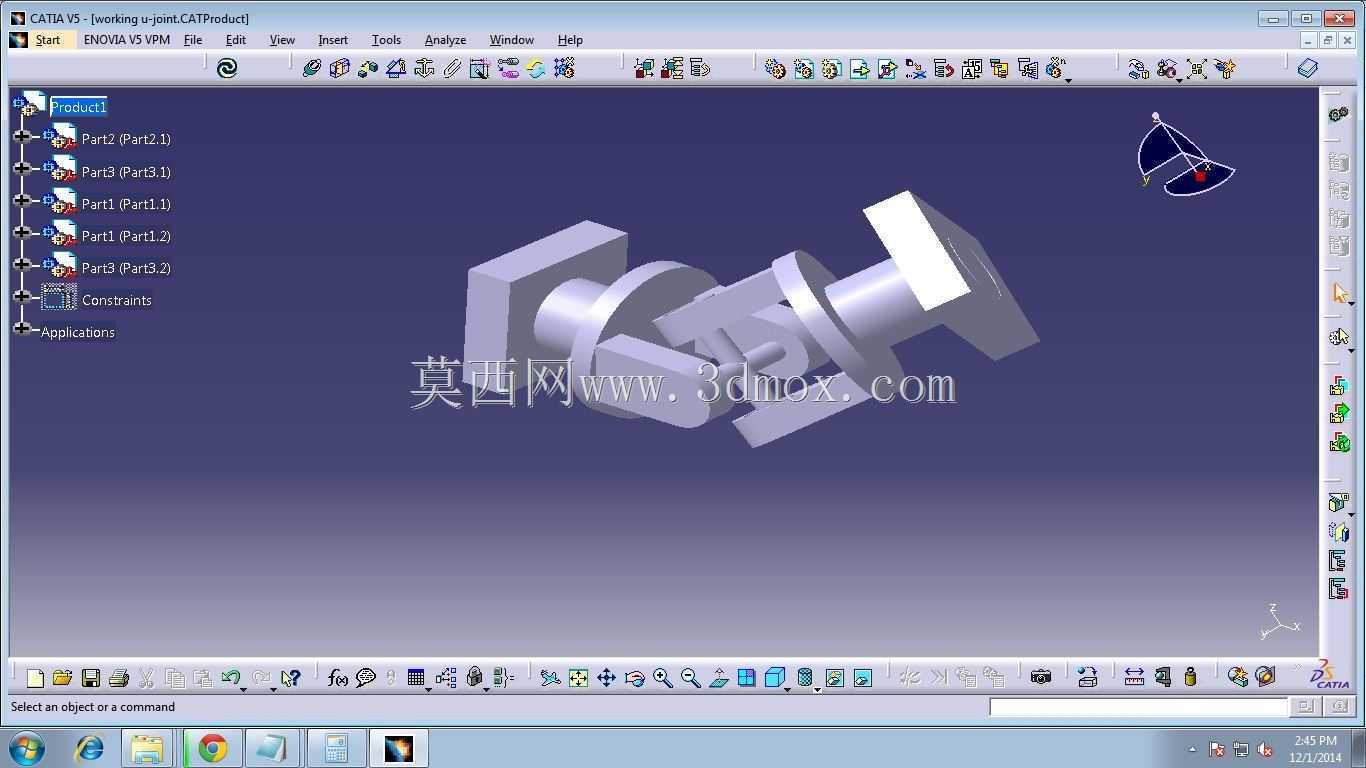Expand the Part3 (Part3.1) tree node
This screenshot has height=768, width=1366.
tap(22, 169)
